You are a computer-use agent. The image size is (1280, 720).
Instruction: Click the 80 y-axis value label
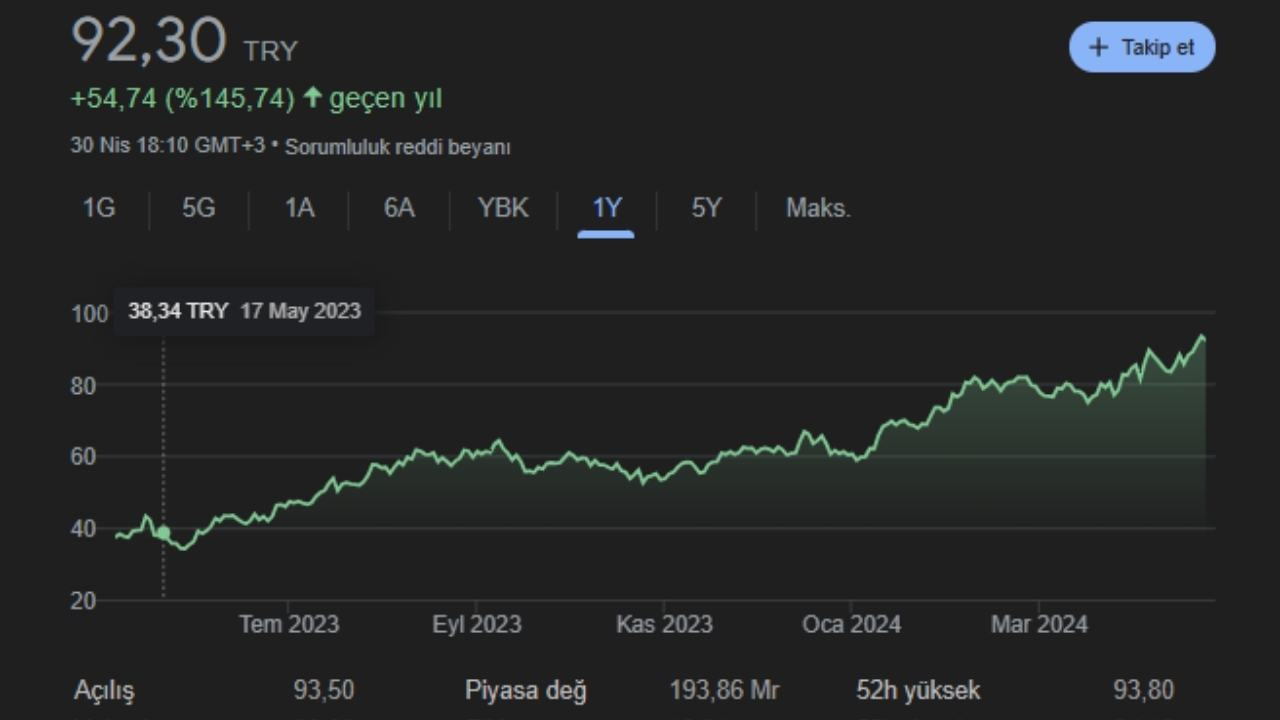[x=83, y=386]
